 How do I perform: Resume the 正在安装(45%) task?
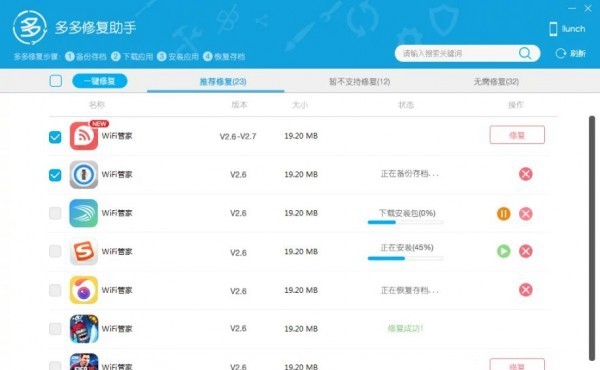point(504,251)
